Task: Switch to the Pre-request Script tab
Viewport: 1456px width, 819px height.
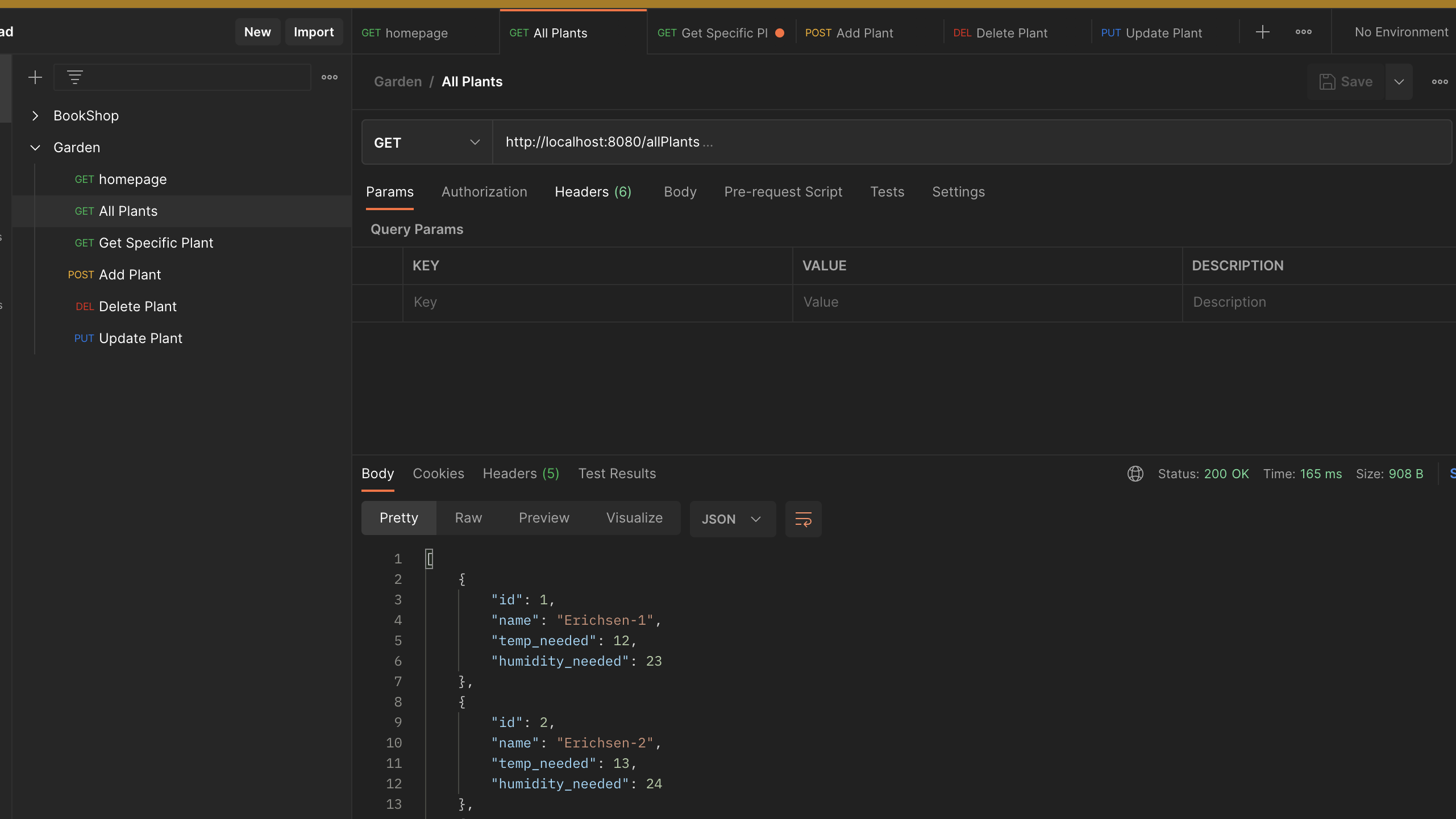Action: 783,191
